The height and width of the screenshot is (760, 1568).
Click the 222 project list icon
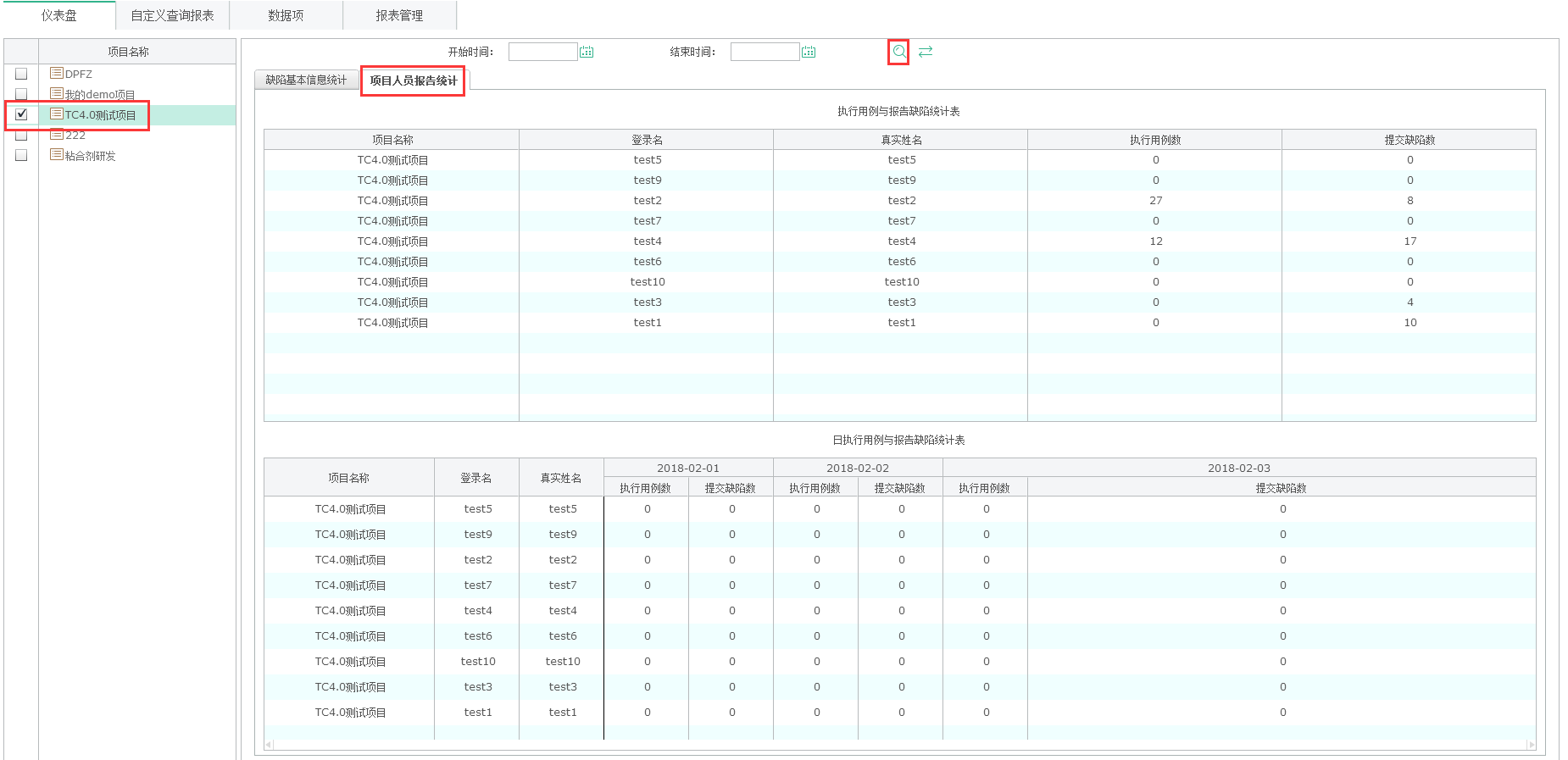click(x=57, y=135)
